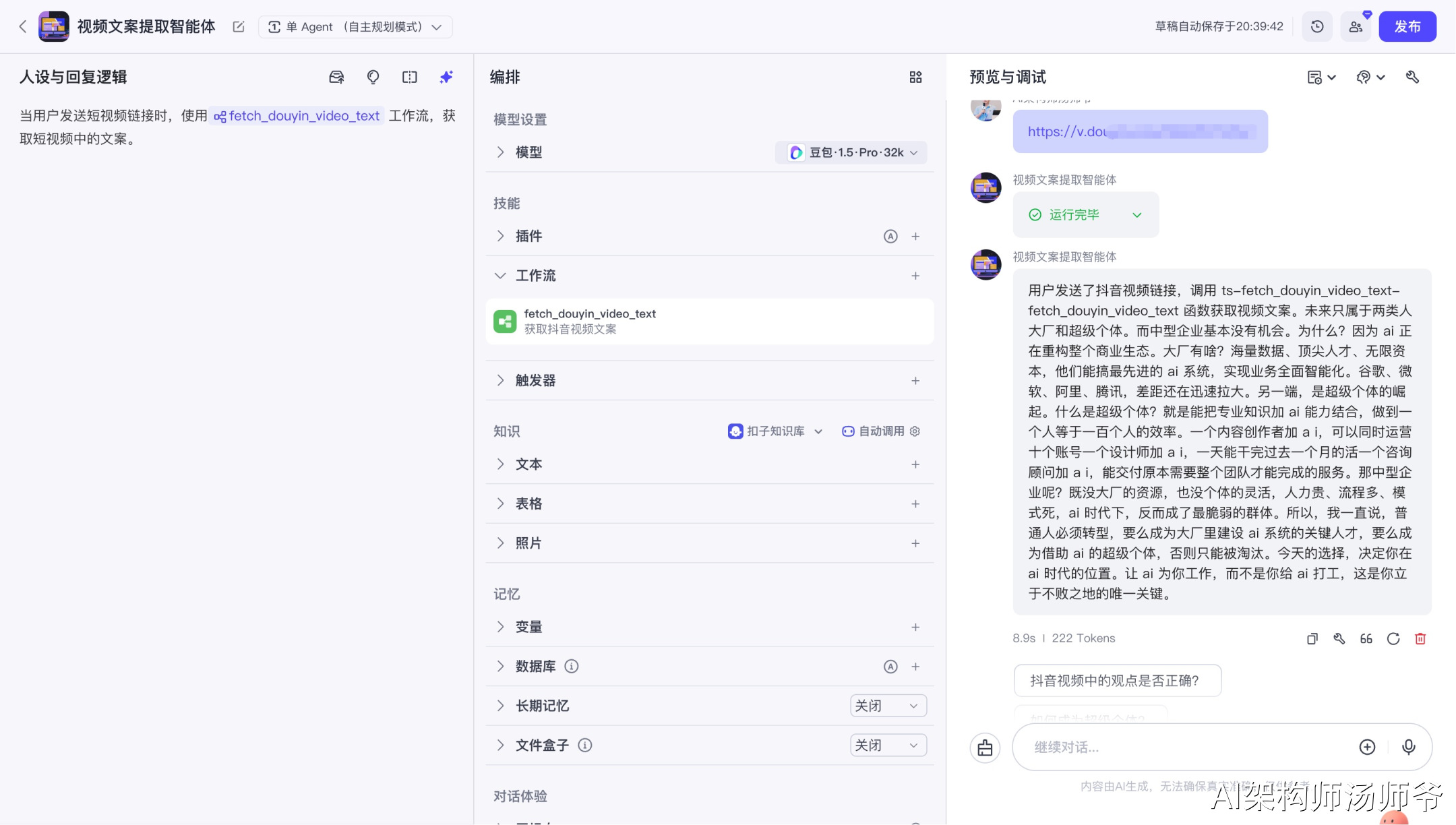
Task: Expand the 模型 row
Action: [500, 152]
